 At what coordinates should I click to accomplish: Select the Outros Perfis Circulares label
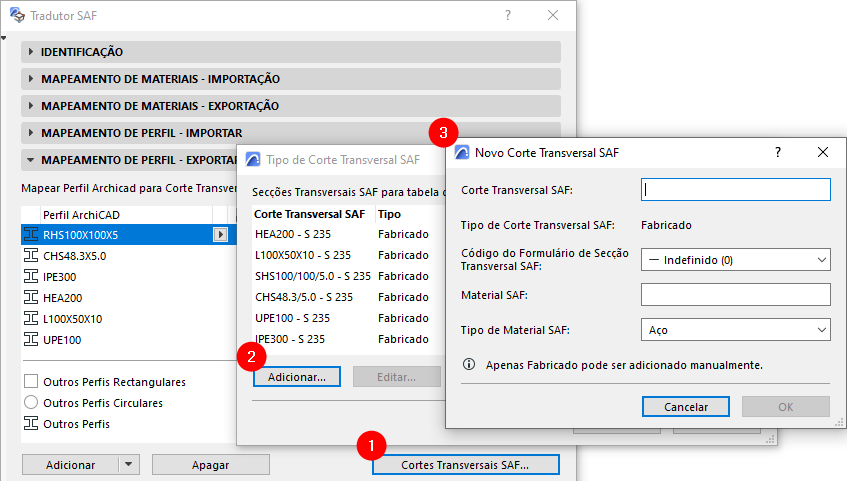(x=103, y=403)
